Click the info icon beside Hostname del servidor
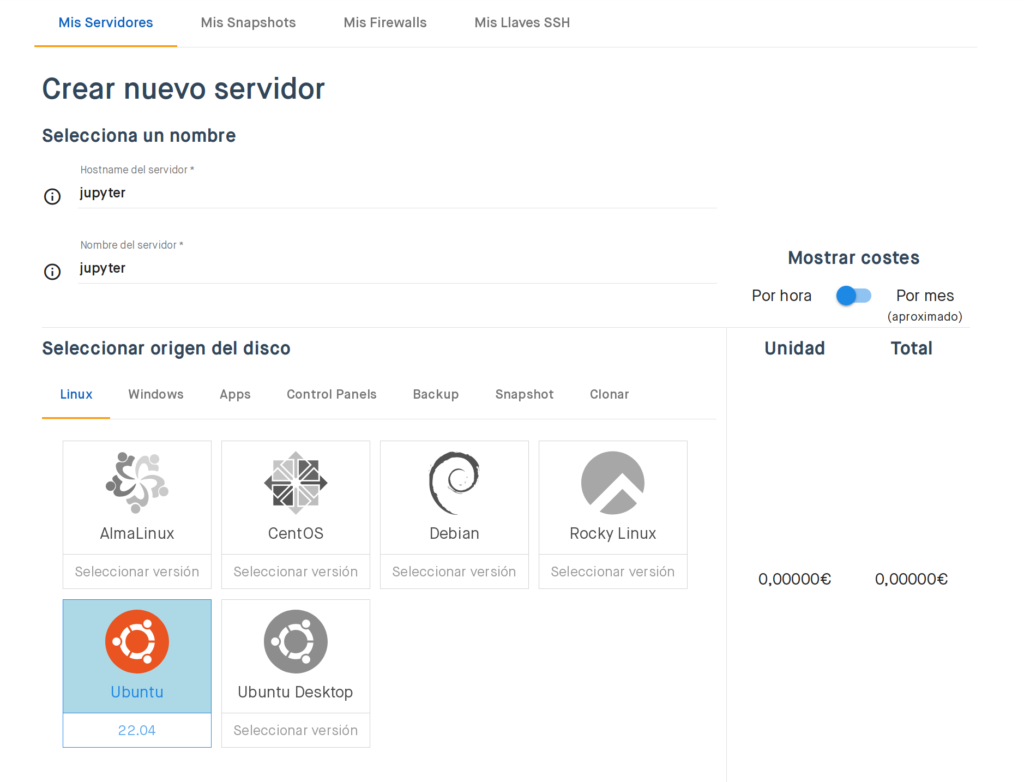 pos(52,196)
